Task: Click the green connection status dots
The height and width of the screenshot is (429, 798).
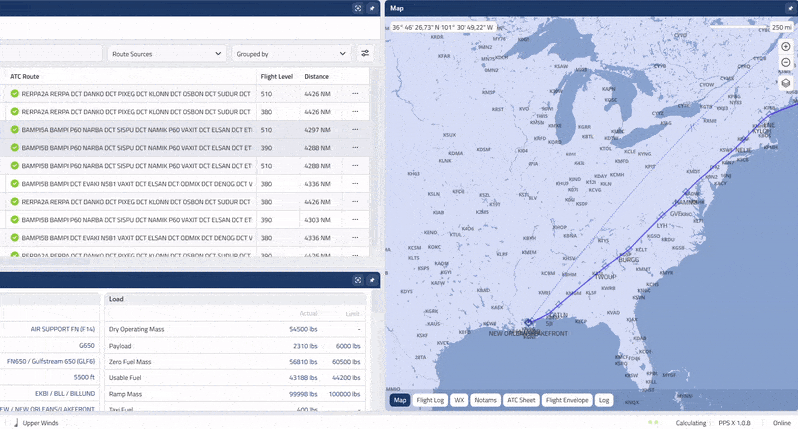Action: [653, 422]
